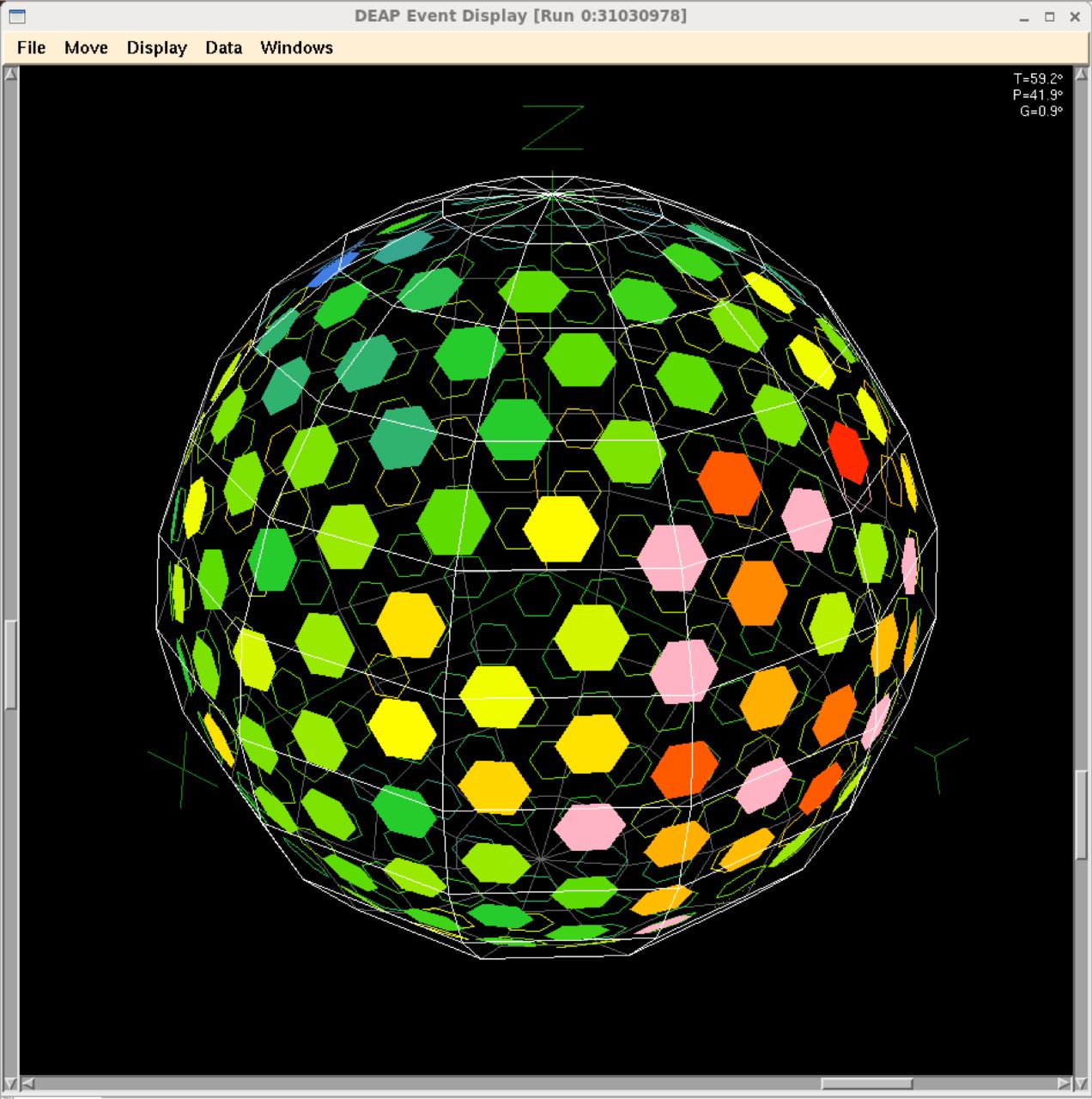The height and width of the screenshot is (1099, 1092).
Task: Click the window title DEAP Event Display
Action: pyautogui.click(x=520, y=16)
